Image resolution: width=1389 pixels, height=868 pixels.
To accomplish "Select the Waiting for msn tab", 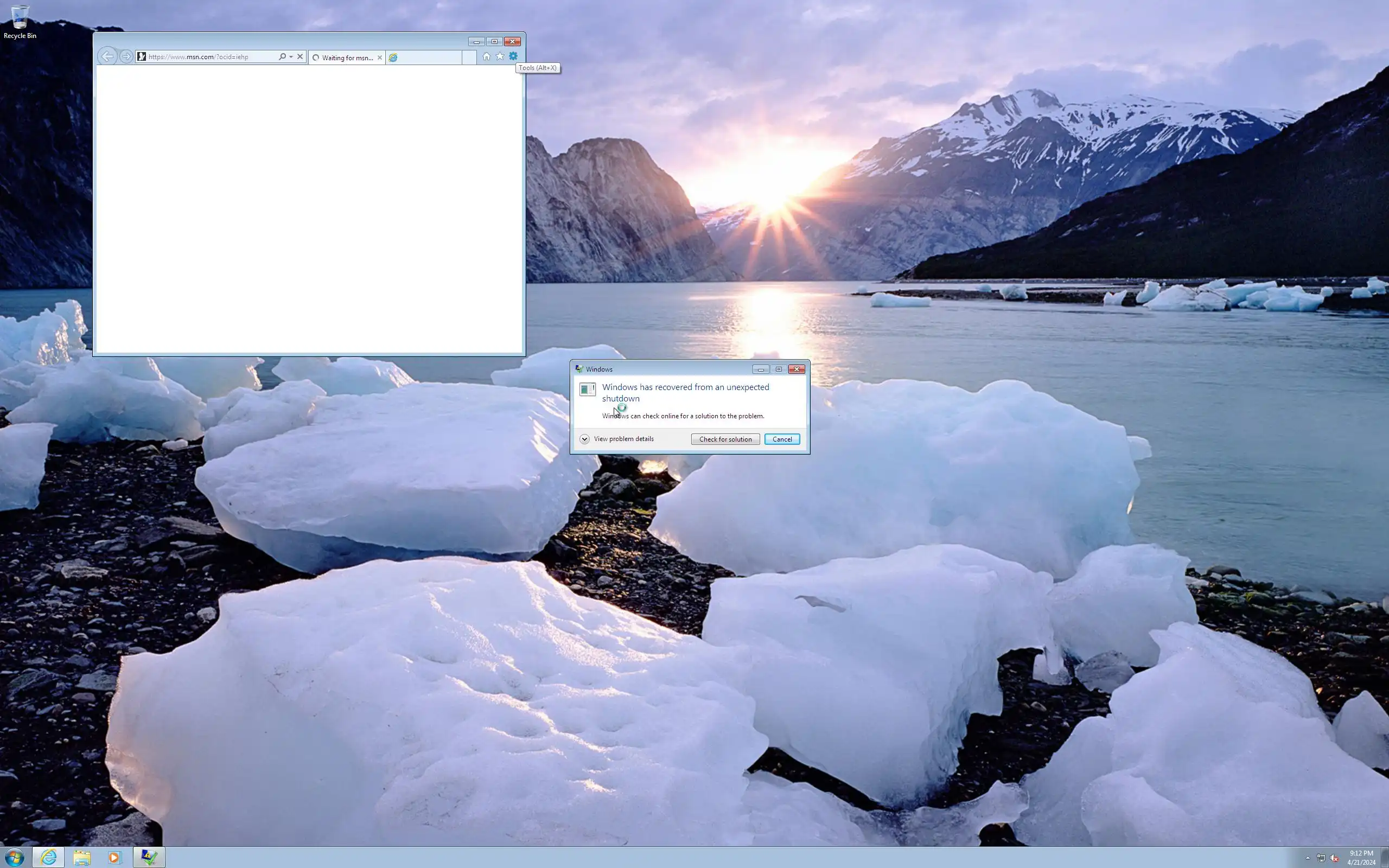I will (347, 58).
